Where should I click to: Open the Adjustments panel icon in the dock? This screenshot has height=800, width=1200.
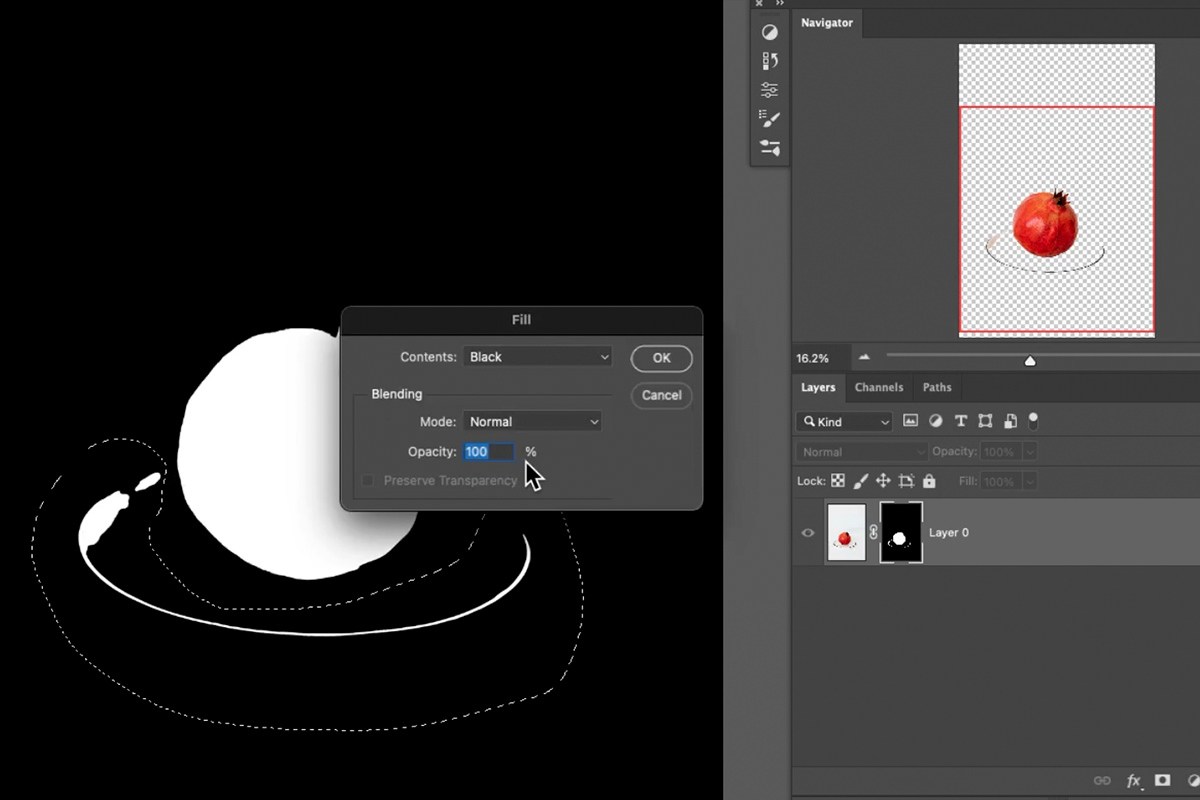769,32
